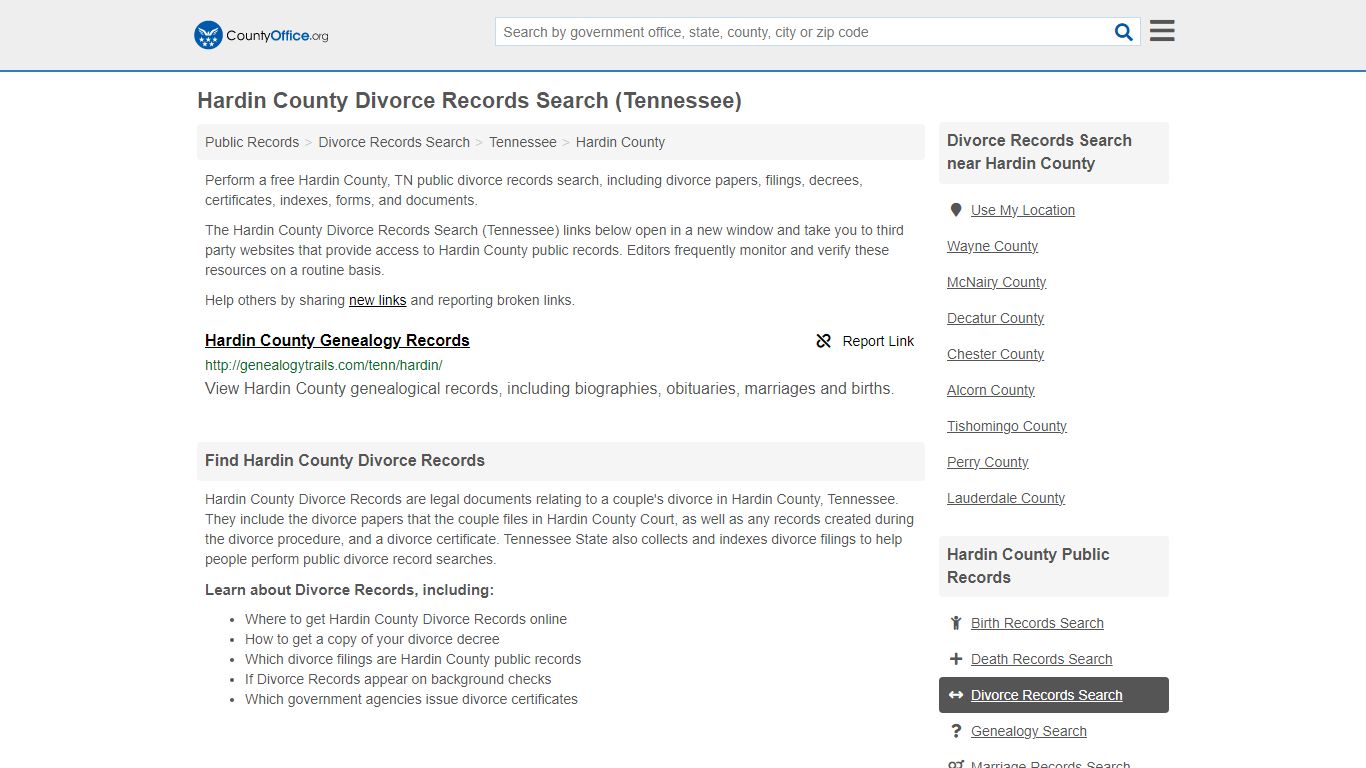Click the Birth Records Search icon

click(x=956, y=623)
